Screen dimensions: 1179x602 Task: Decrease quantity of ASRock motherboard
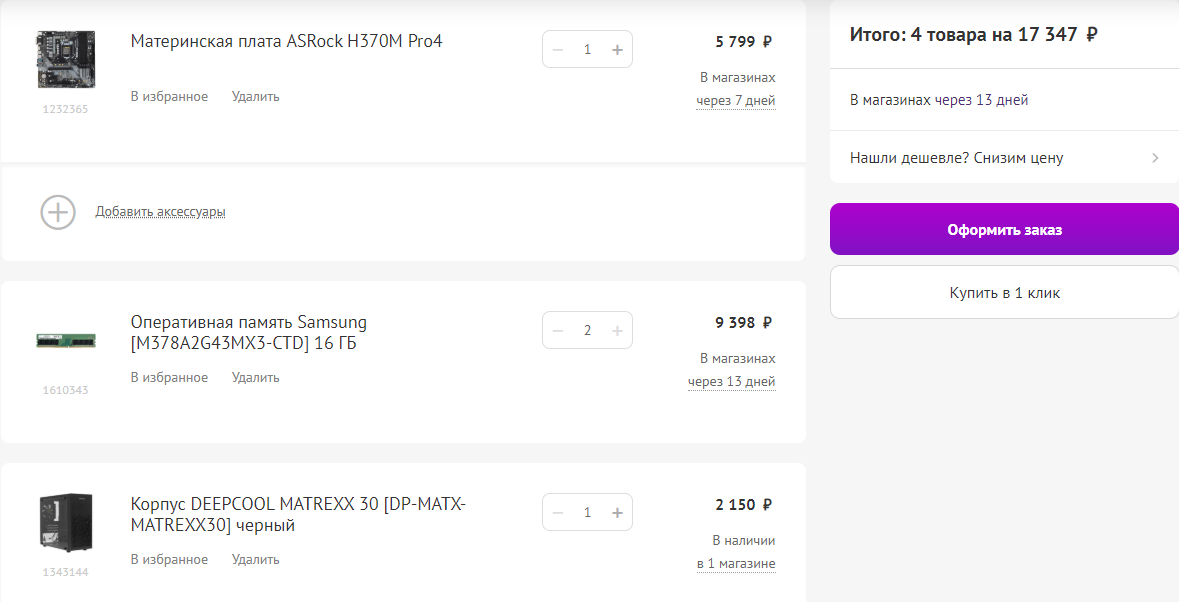558,49
